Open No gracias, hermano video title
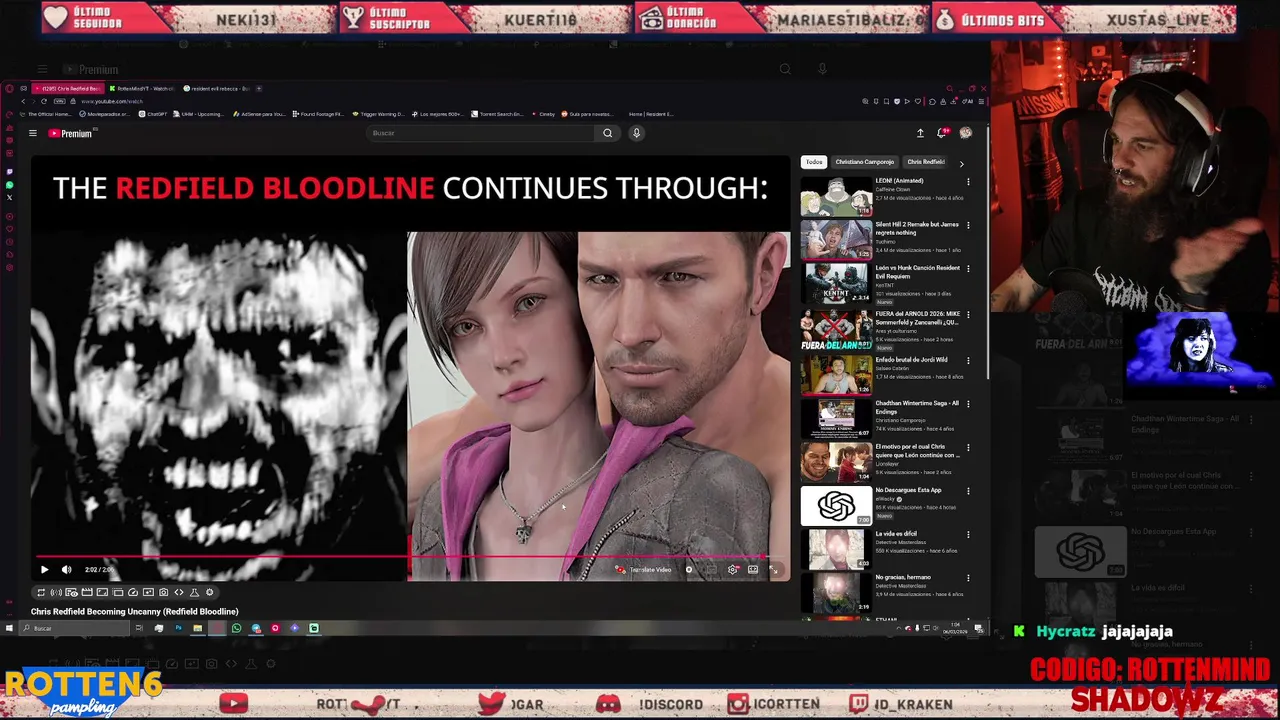 tap(903, 577)
